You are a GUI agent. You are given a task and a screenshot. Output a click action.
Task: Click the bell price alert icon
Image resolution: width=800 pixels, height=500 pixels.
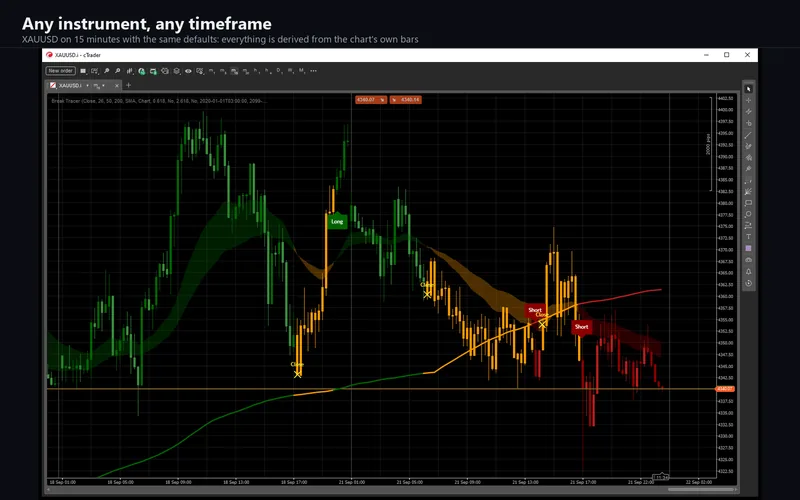(748, 272)
